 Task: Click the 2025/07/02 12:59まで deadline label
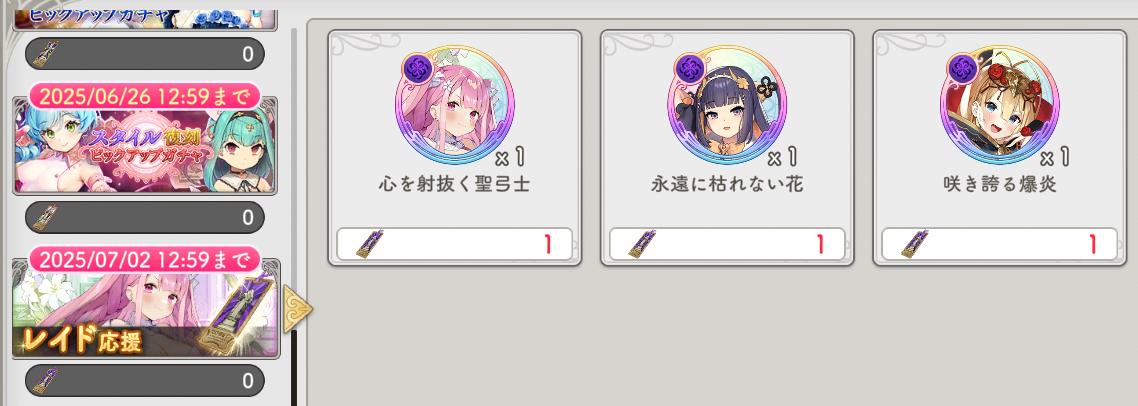tap(144, 259)
